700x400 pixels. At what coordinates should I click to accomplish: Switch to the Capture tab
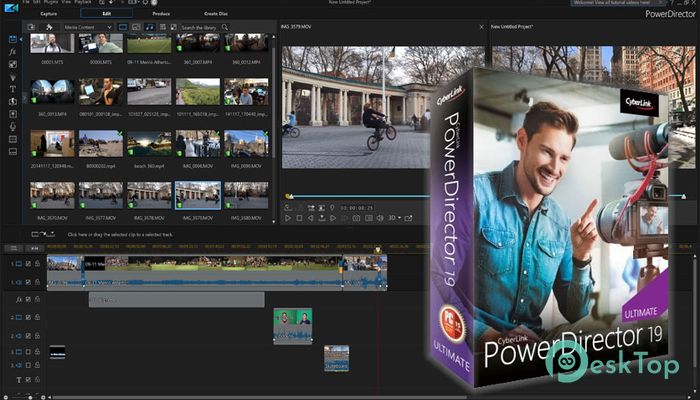[x=49, y=14]
